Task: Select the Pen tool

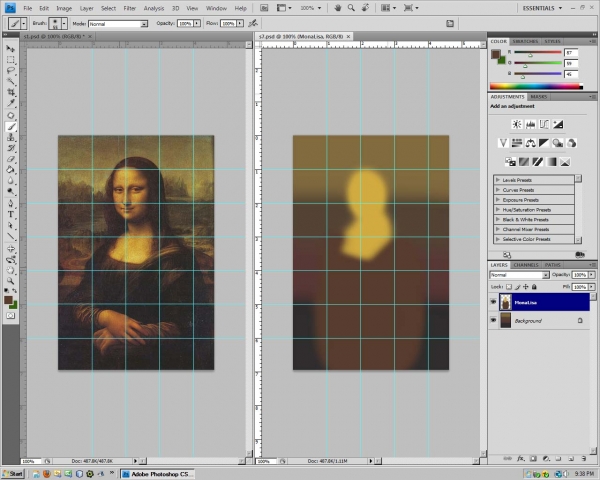Action: [10, 203]
